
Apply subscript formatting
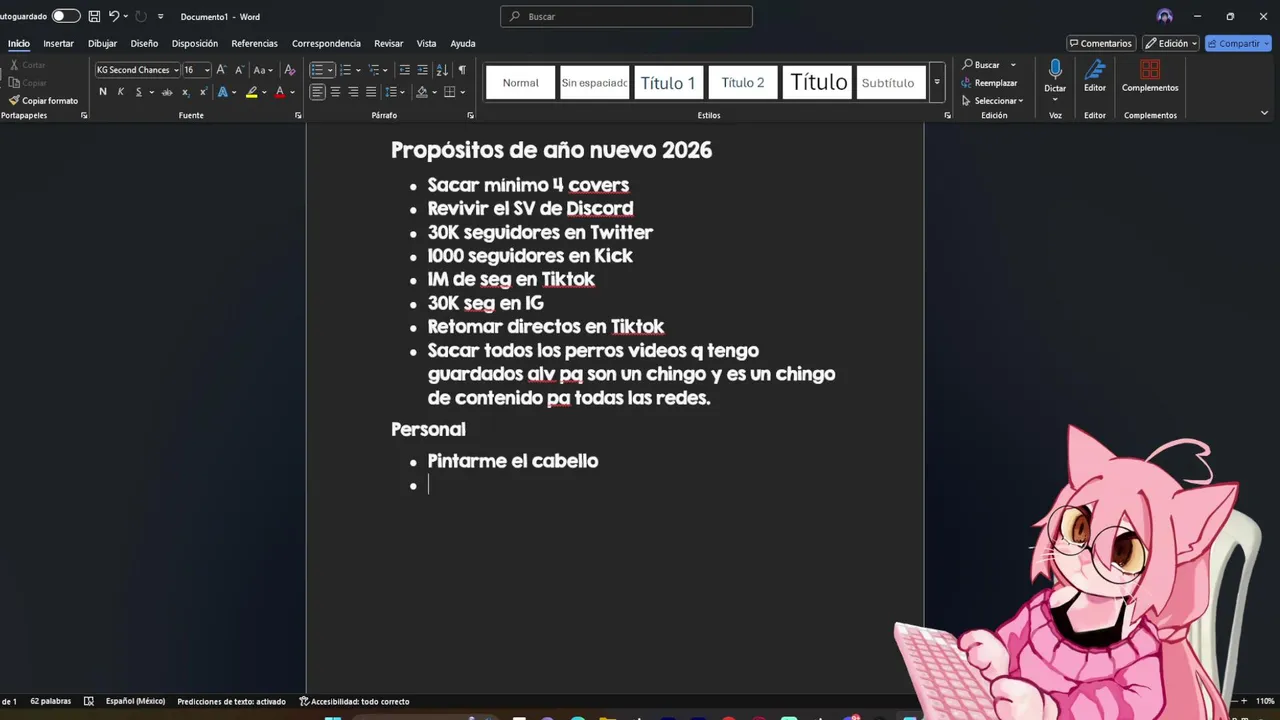185,92
